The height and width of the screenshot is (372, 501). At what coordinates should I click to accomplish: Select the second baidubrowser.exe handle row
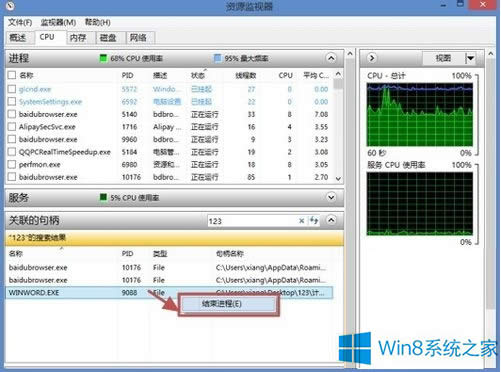click(x=169, y=280)
